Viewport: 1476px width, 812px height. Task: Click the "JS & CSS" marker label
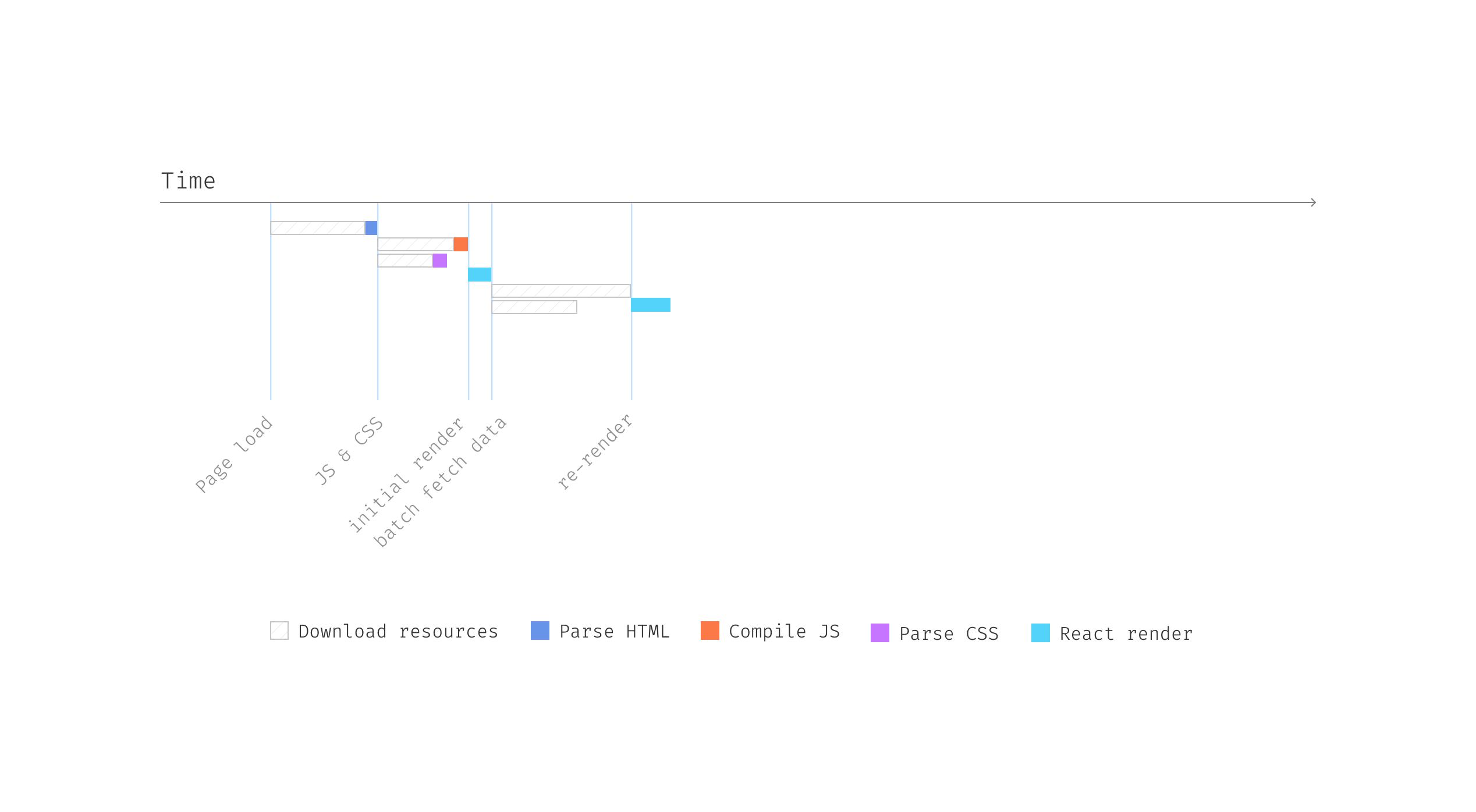(x=349, y=451)
